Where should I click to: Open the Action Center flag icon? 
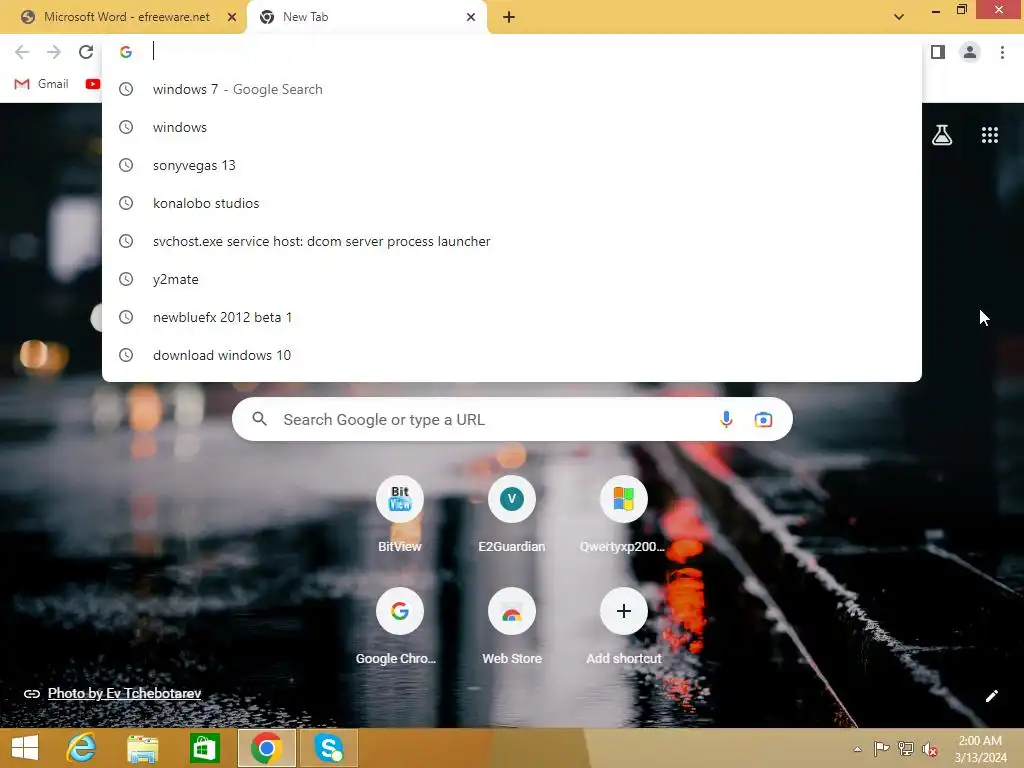881,748
